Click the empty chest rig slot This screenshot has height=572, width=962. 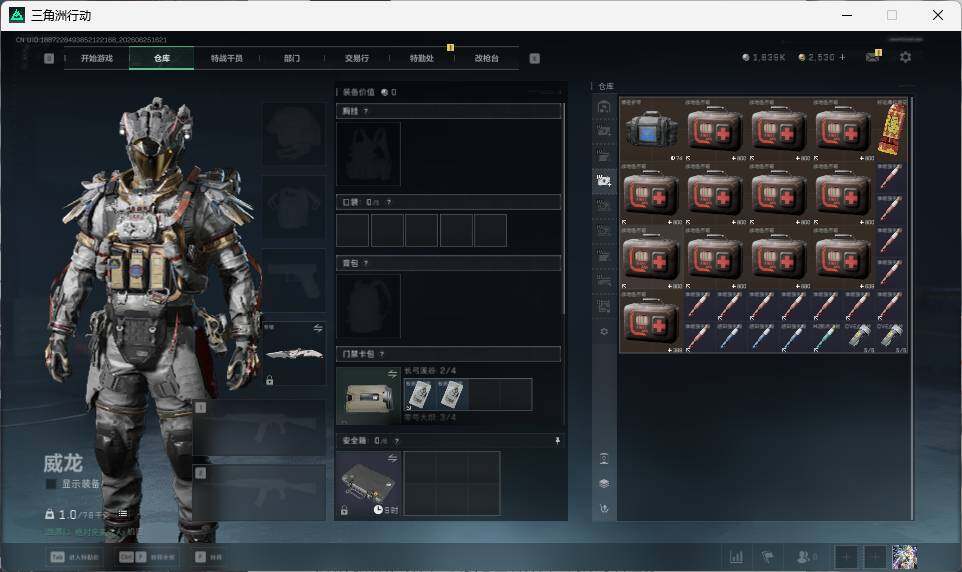(368, 154)
